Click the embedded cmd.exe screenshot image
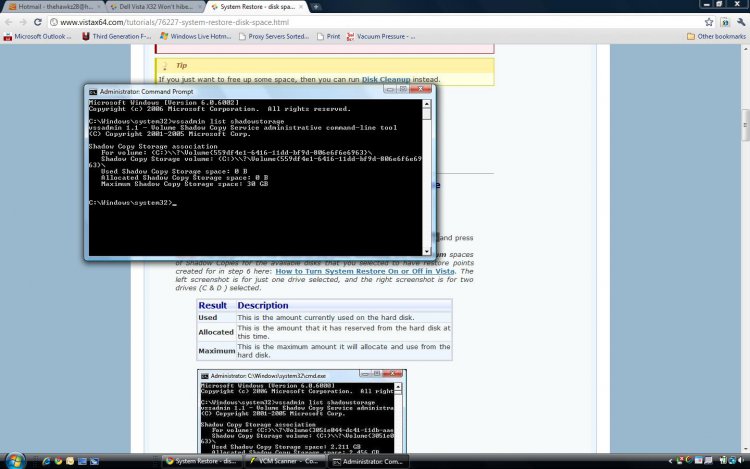This screenshot has height=469, width=750. coord(302,411)
